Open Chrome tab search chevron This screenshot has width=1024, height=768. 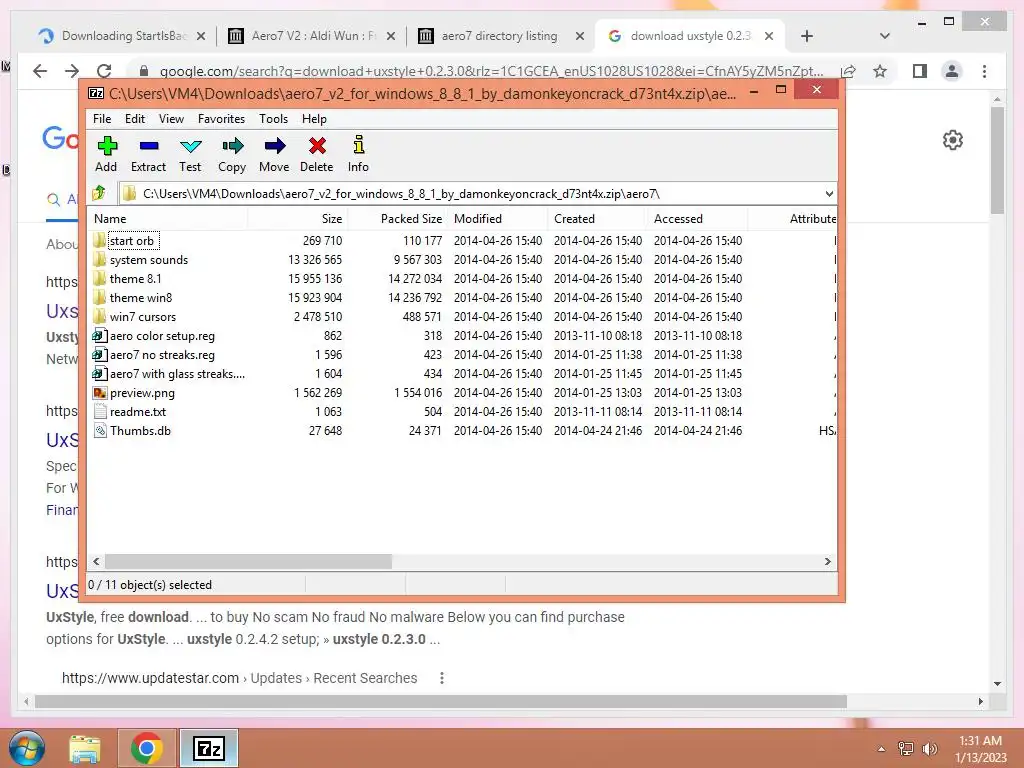click(x=885, y=36)
